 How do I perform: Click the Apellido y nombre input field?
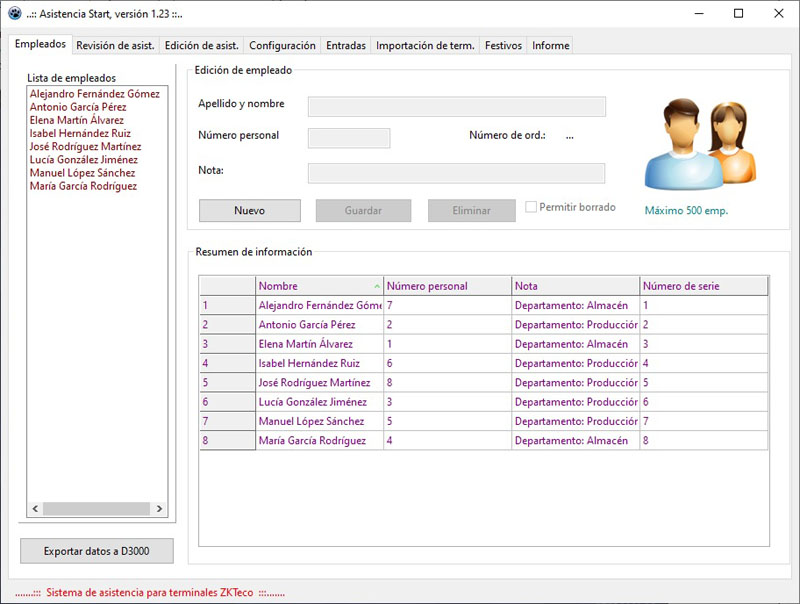coord(456,107)
